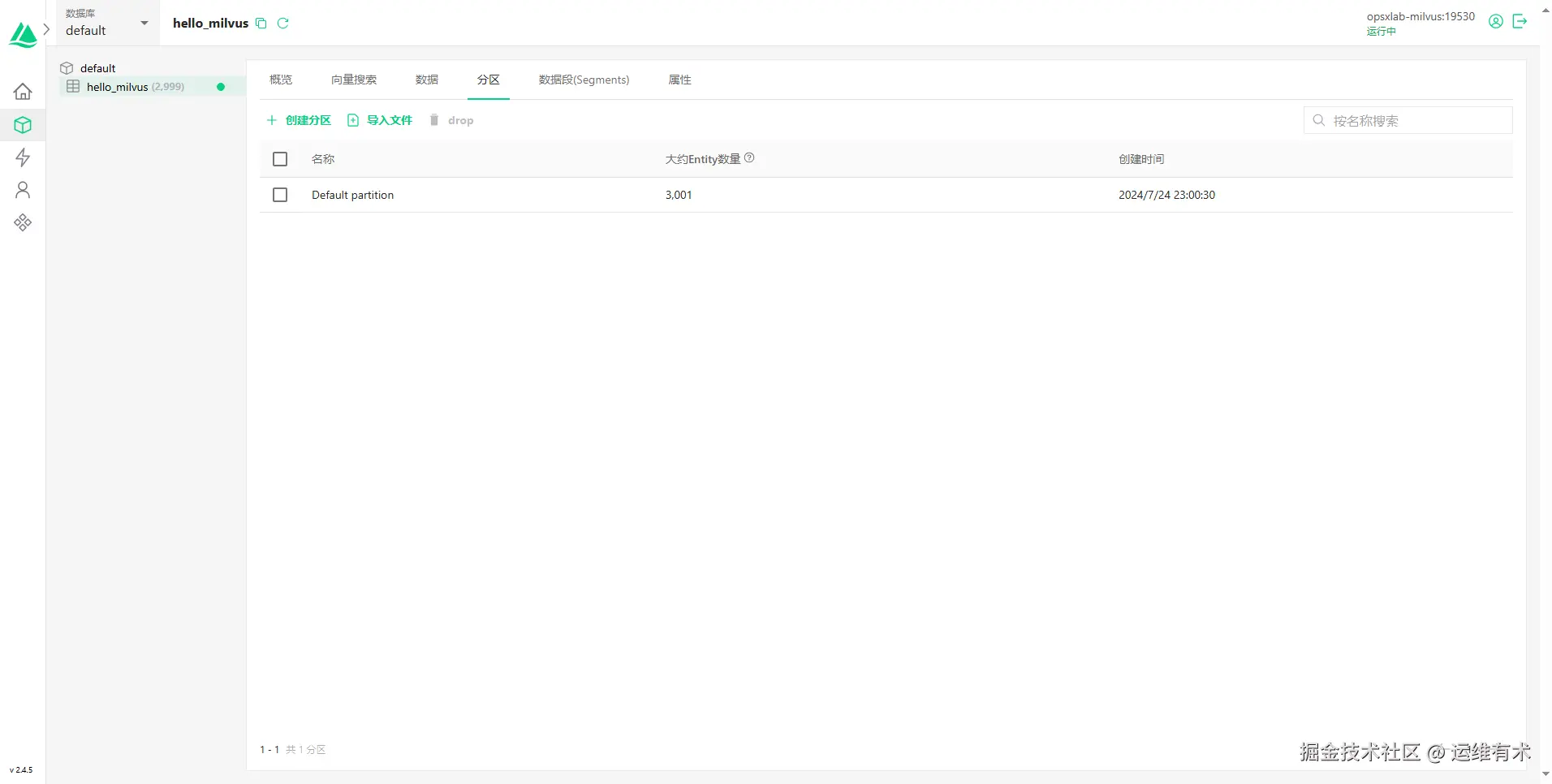Open the 数据段(Segments) tab
Image resolution: width=1552 pixels, height=784 pixels.
pyautogui.click(x=583, y=80)
